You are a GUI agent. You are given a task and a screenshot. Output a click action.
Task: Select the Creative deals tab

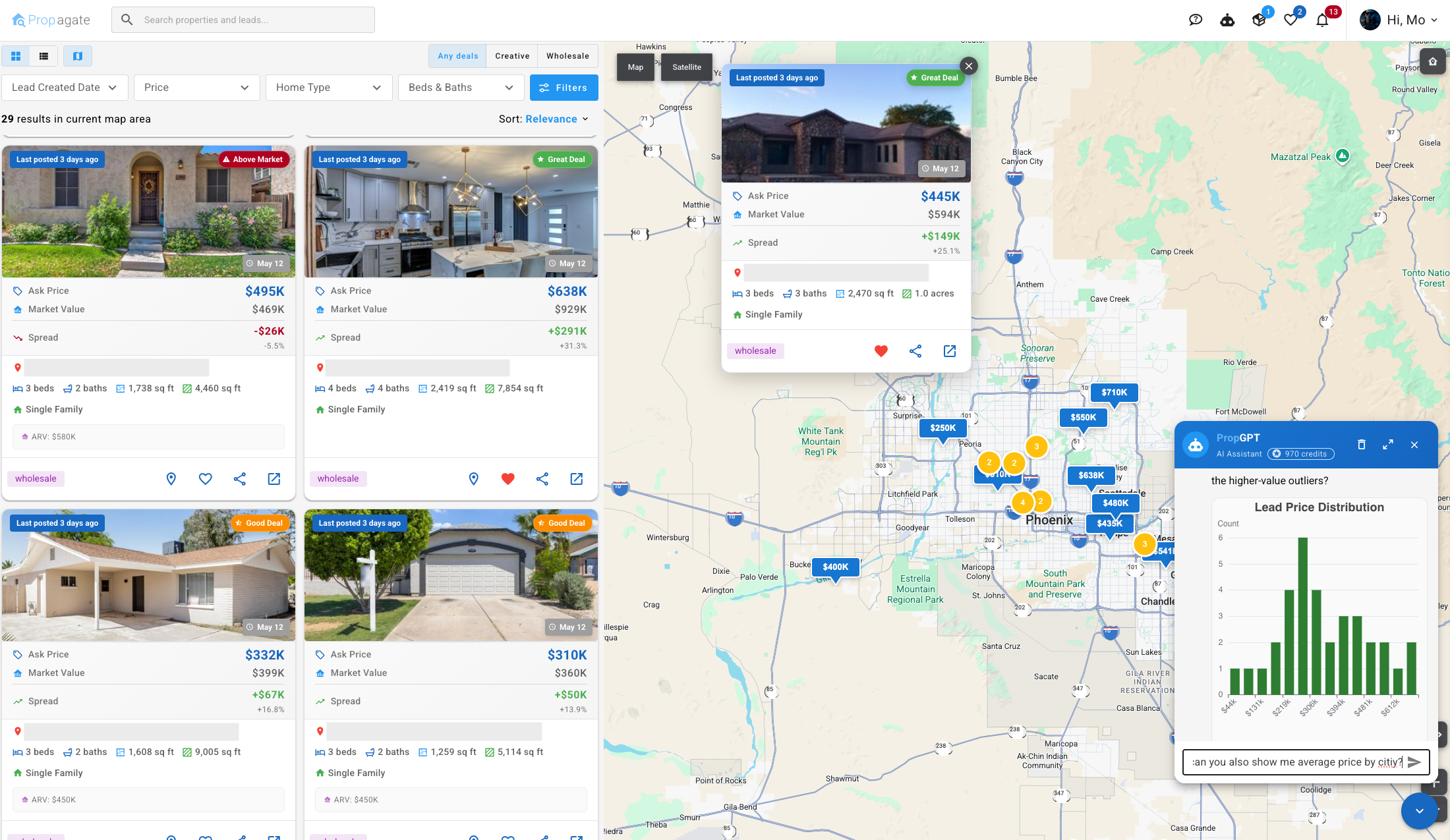[x=512, y=56]
